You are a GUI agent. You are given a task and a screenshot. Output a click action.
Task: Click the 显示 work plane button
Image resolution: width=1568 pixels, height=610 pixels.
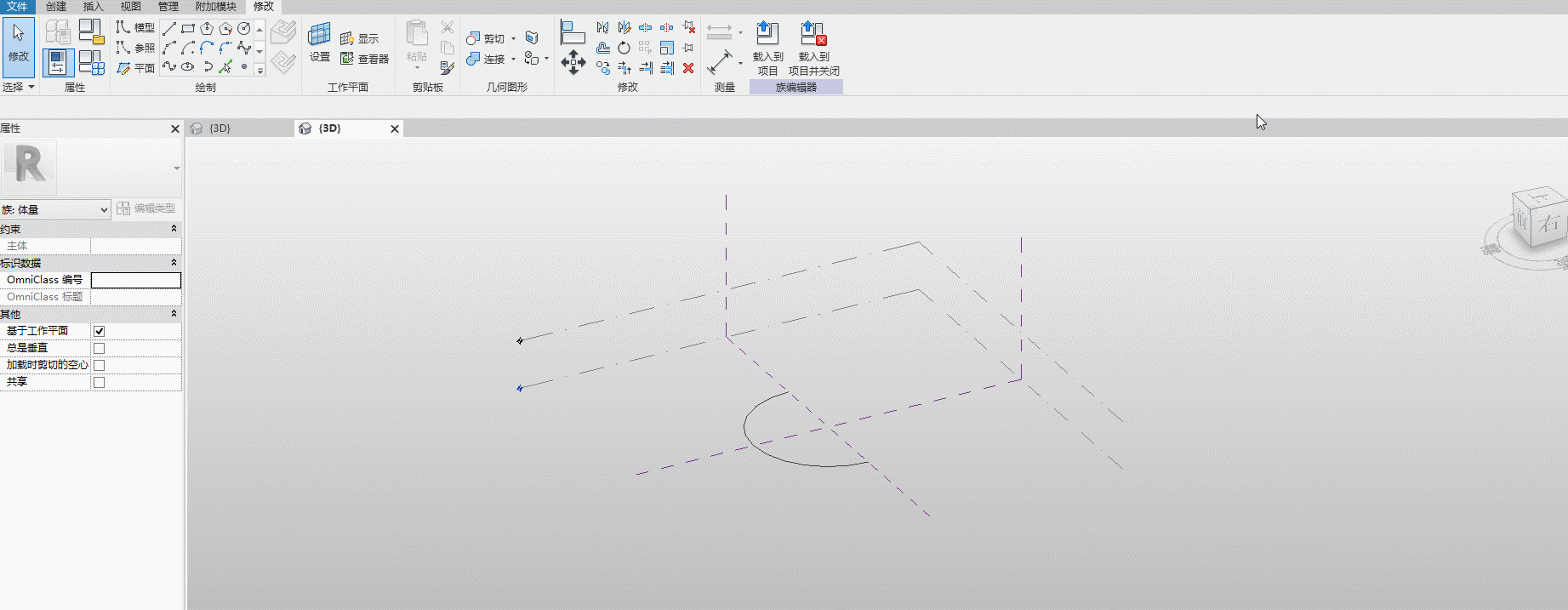(359, 38)
